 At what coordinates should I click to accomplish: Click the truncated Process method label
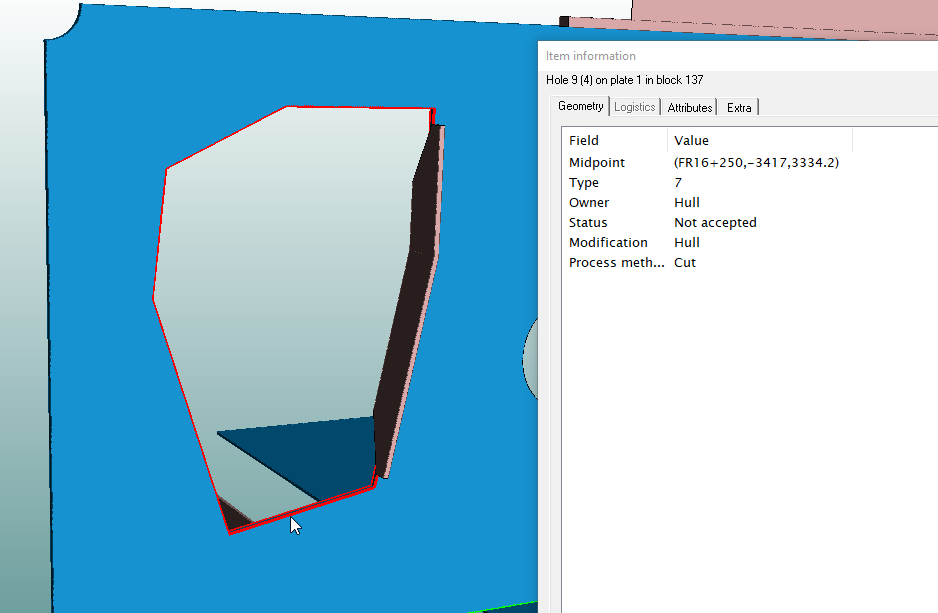tap(616, 263)
